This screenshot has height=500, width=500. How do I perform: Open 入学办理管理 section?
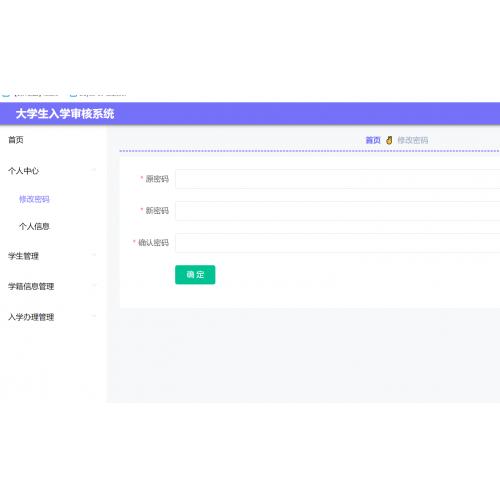tap(31, 317)
